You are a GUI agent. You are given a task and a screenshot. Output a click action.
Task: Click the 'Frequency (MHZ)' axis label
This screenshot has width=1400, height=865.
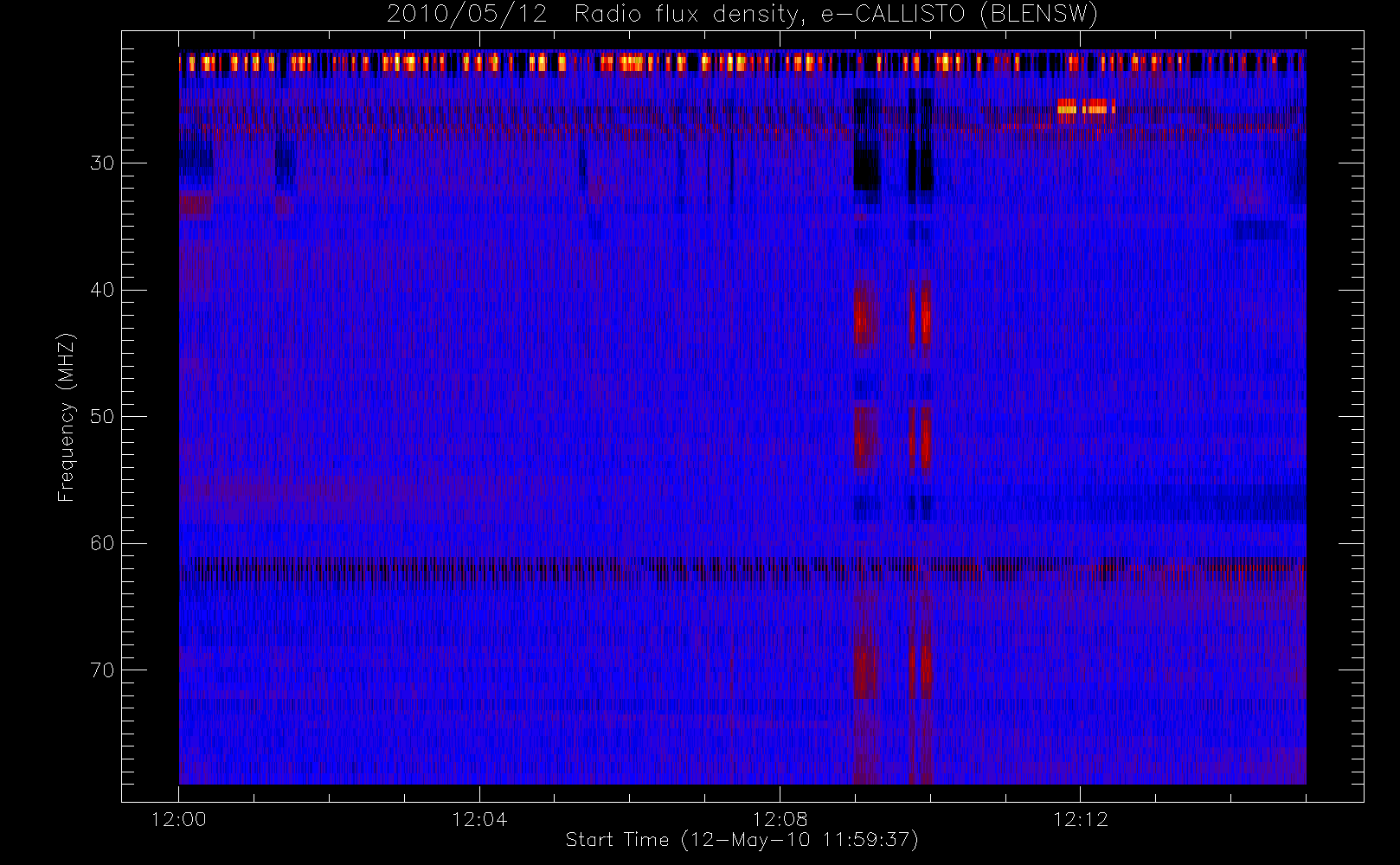point(67,417)
